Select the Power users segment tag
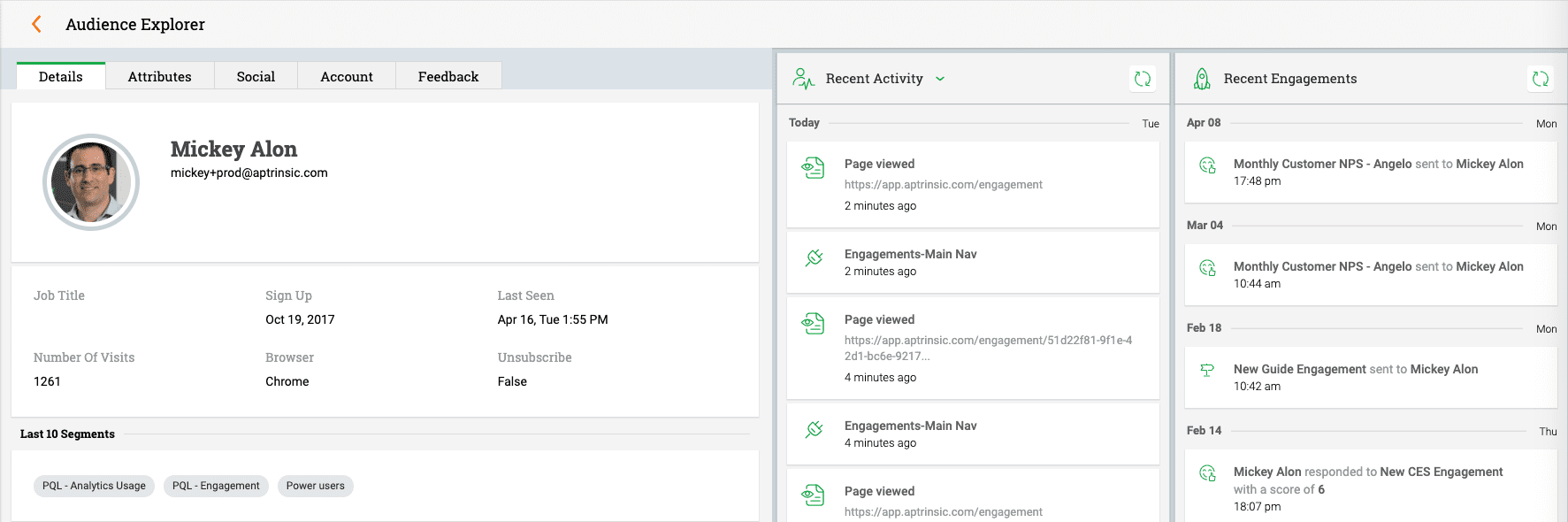This screenshot has height=522, width=1568. 316,486
